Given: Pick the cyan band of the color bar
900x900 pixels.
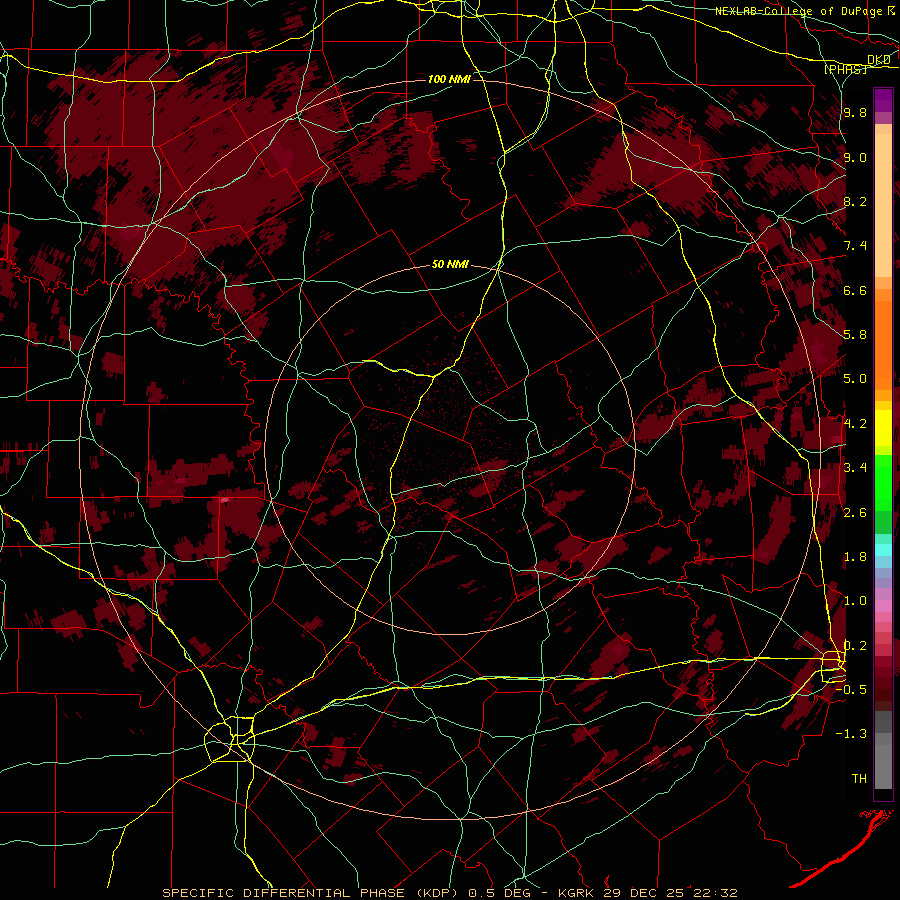Looking at the screenshot, I should pyautogui.click(x=883, y=550).
